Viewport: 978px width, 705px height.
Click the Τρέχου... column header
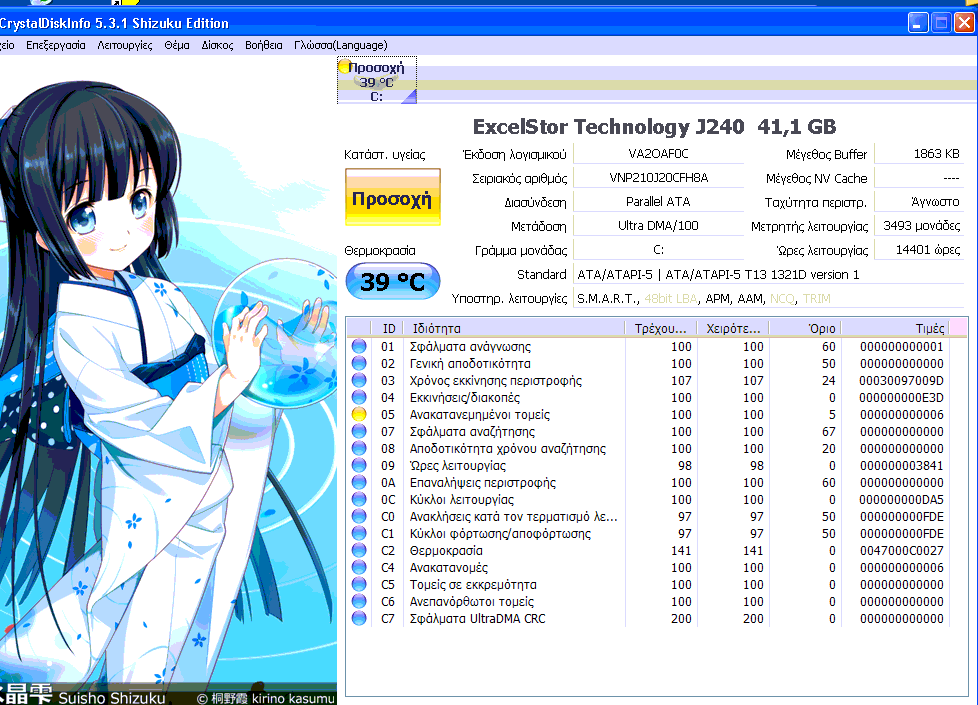pos(661,328)
